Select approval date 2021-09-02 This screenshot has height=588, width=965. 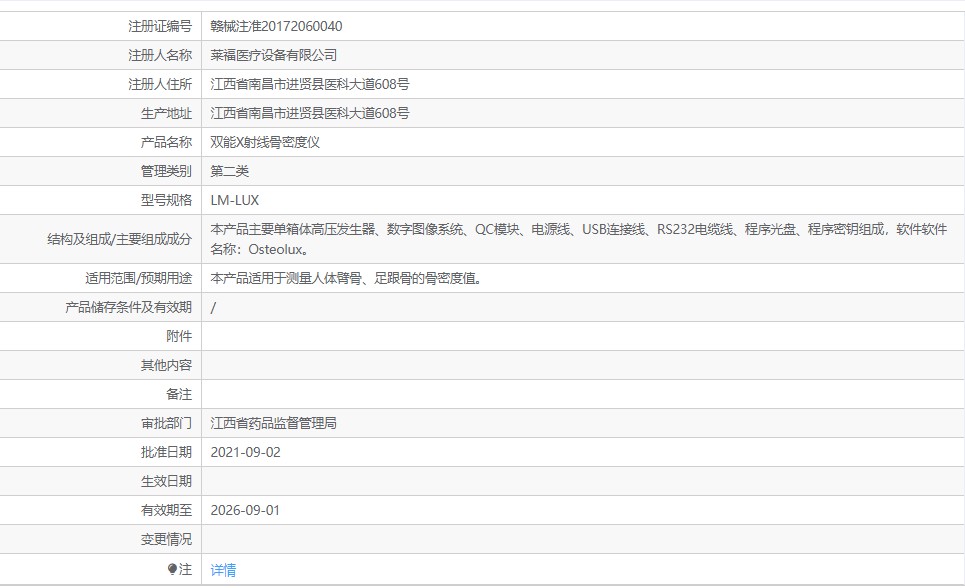[x=246, y=452]
